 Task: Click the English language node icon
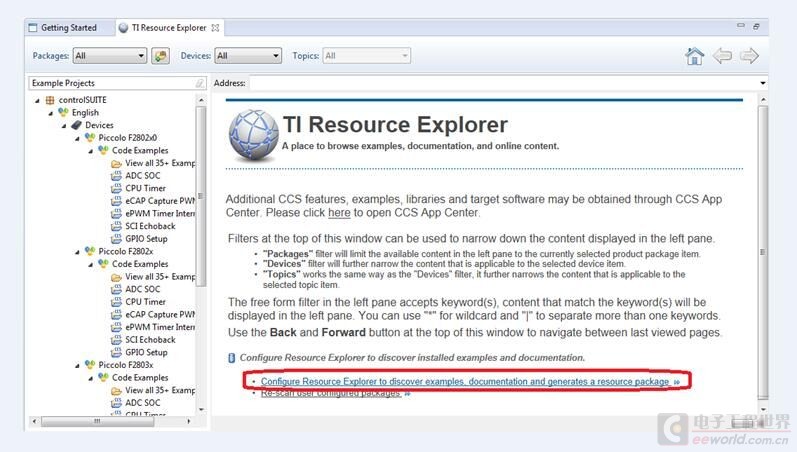[x=63, y=112]
